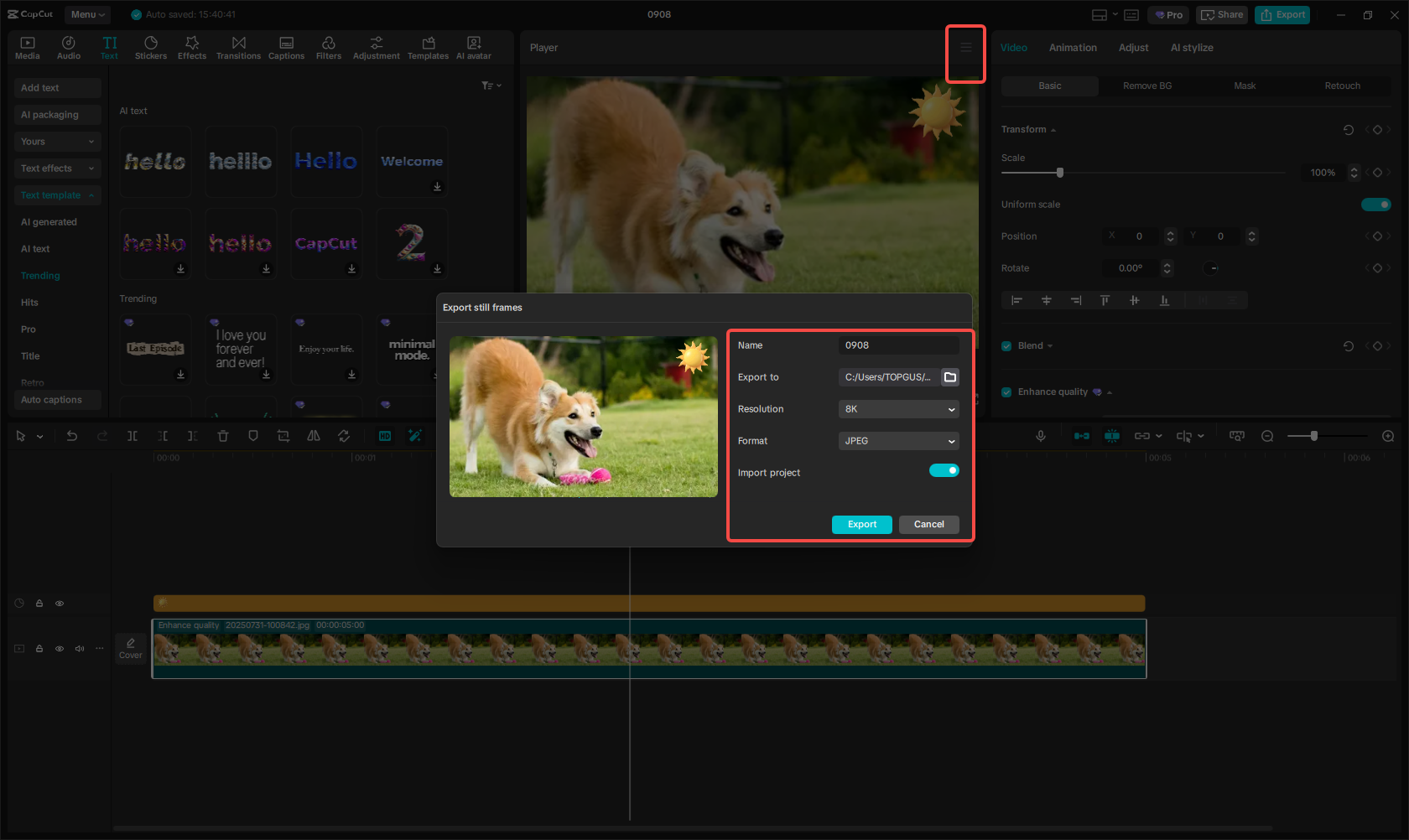Toggle the Import project switch
Screen dimensions: 1409x840
click(x=944, y=470)
